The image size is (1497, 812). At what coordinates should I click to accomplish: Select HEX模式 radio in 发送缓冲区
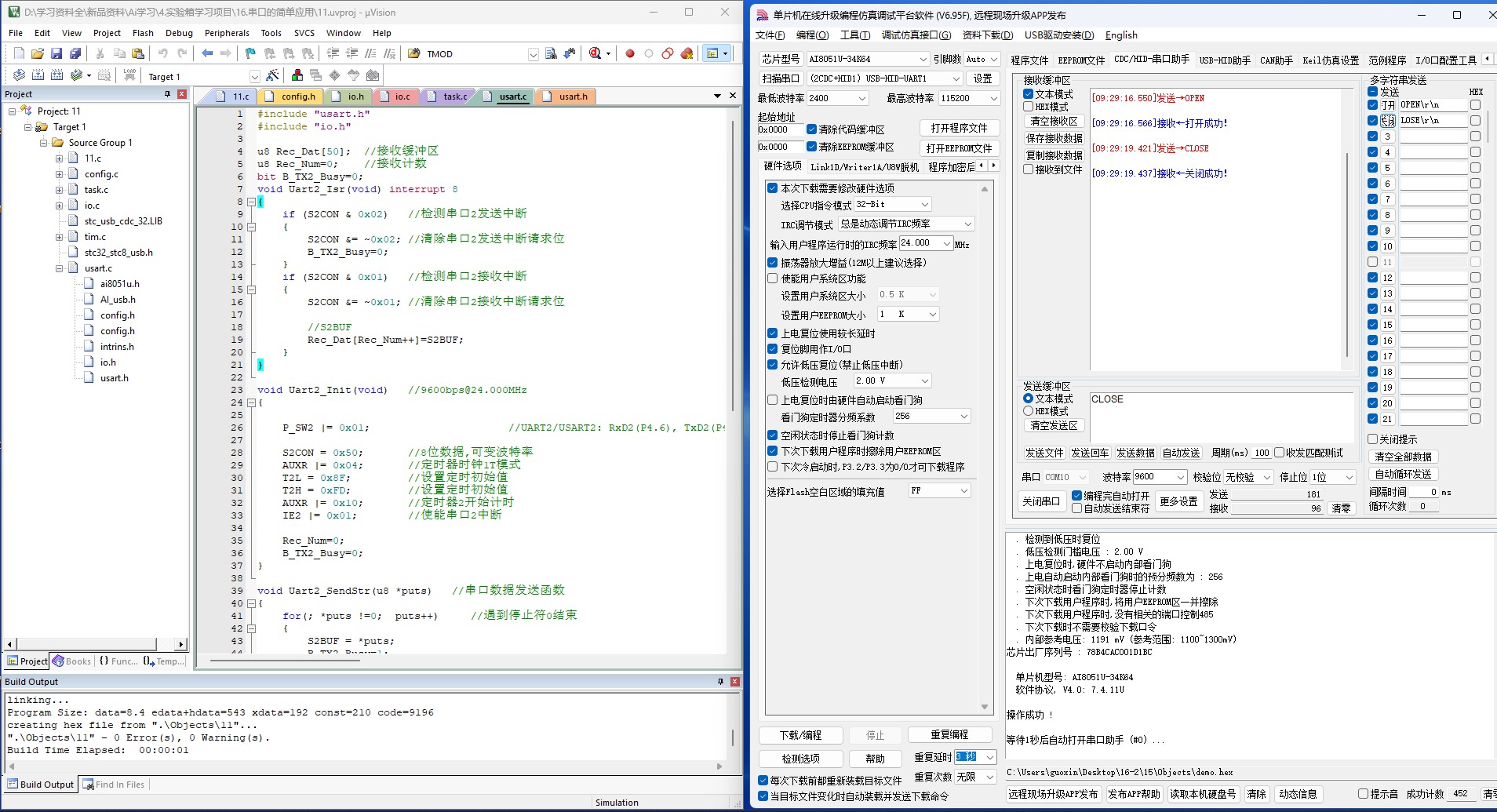pos(1028,411)
